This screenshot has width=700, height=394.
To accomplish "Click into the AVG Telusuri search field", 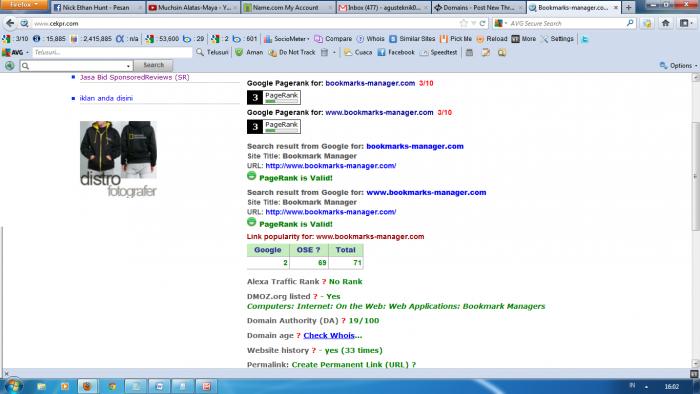I will [112, 52].
